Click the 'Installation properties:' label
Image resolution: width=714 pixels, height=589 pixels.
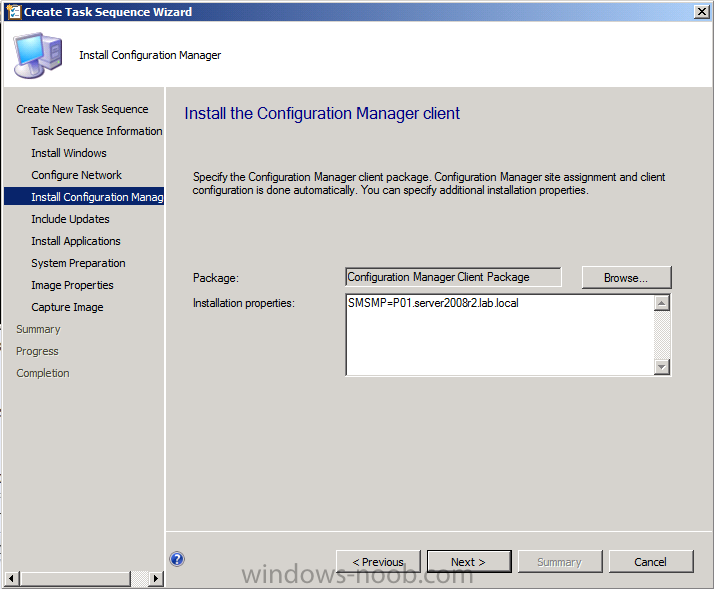point(244,303)
